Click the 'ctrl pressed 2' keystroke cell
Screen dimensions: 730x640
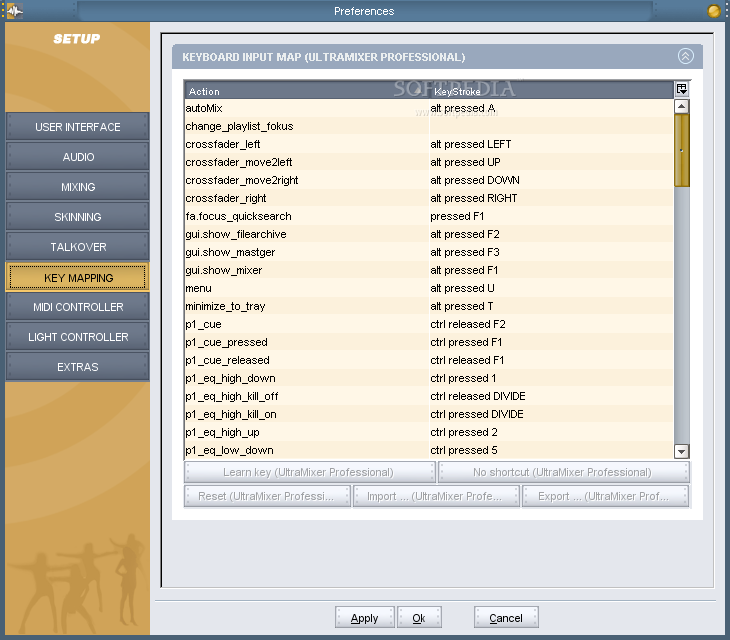pos(551,432)
